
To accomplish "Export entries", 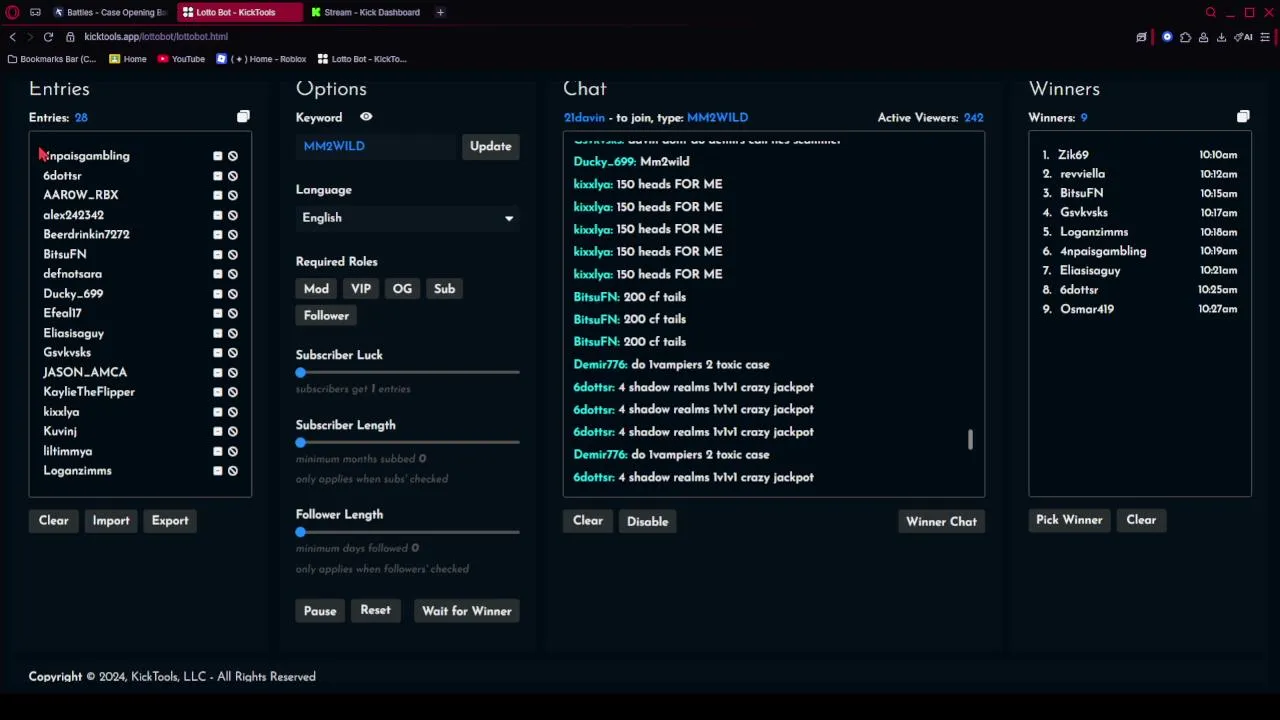I will 170,521.
